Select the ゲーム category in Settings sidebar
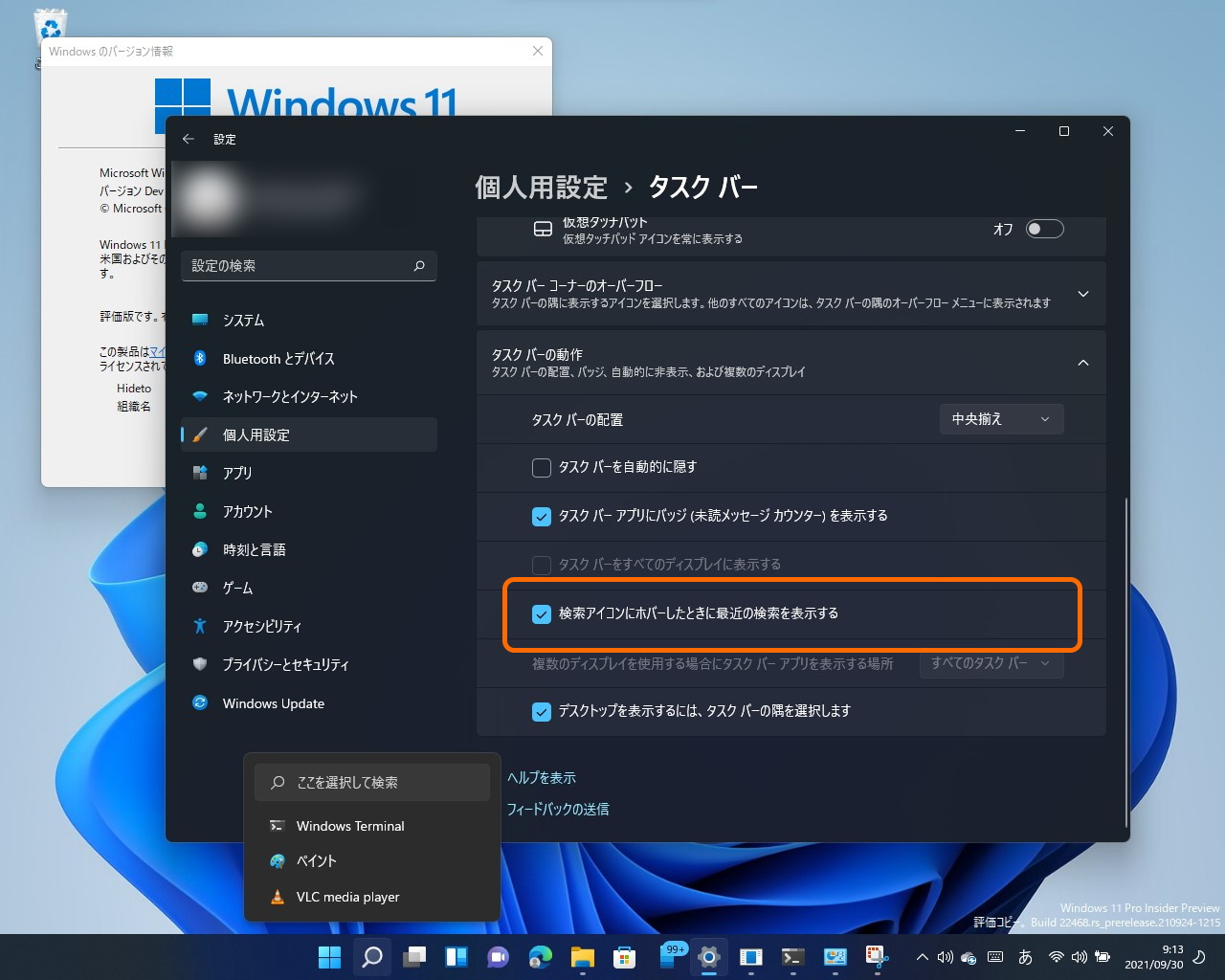This screenshot has width=1225, height=980. click(236, 588)
